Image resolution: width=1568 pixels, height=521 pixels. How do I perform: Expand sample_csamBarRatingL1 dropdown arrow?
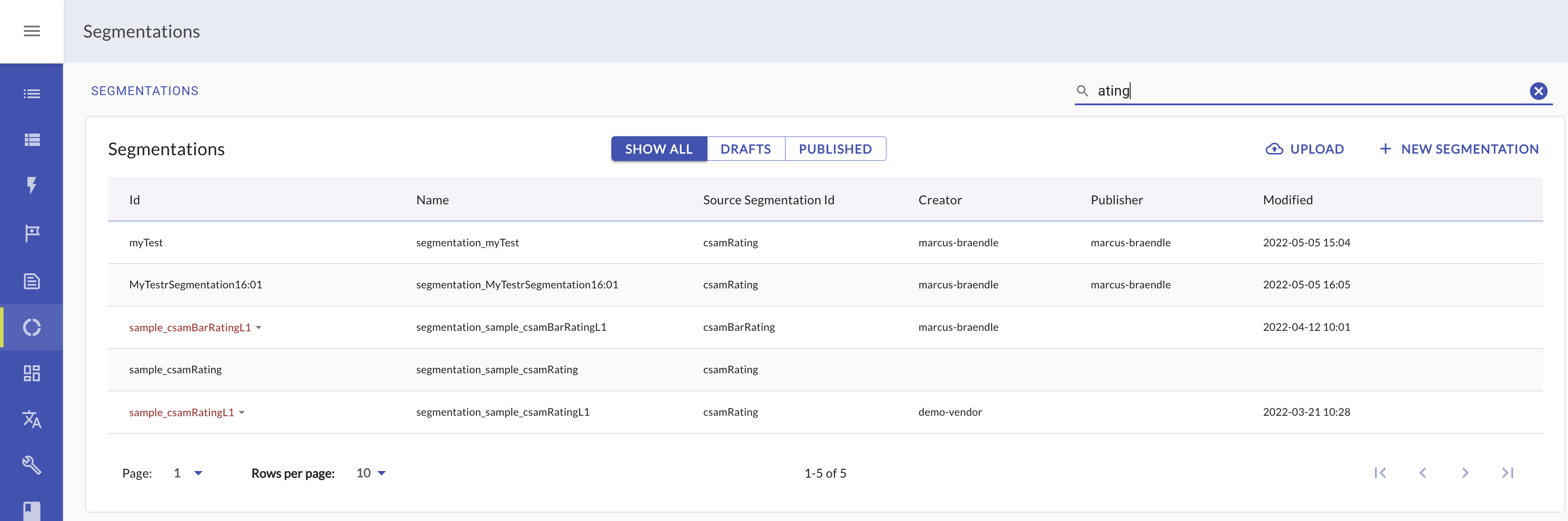(259, 328)
